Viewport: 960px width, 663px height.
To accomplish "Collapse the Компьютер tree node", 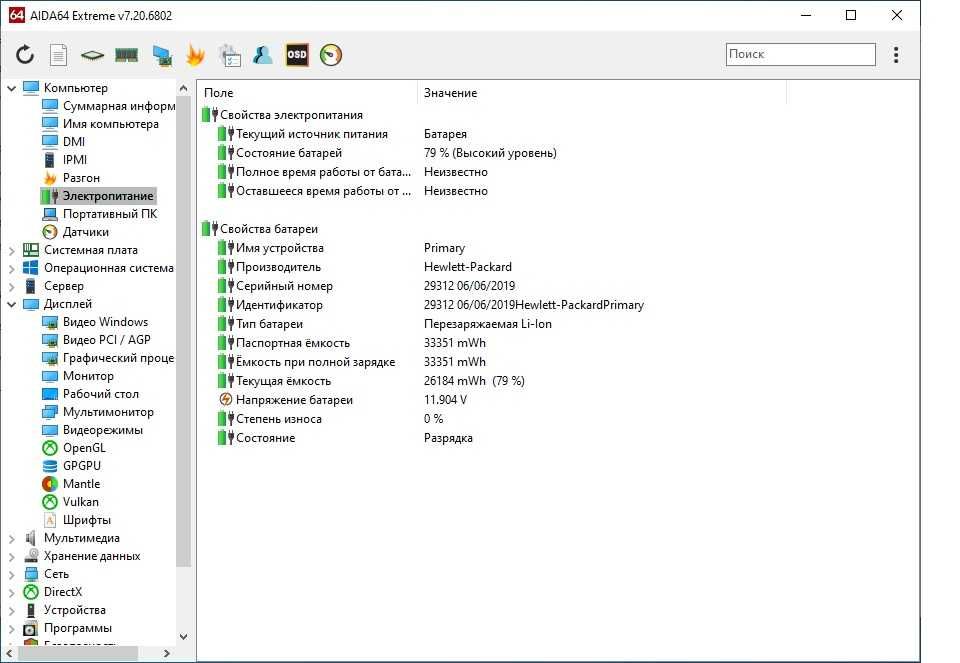I will tap(11, 88).
